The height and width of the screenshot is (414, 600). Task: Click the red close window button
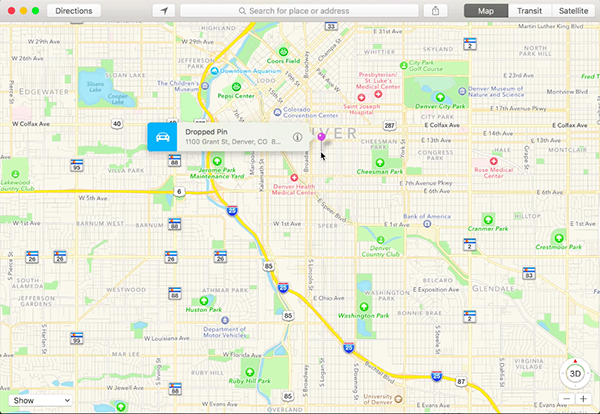(x=11, y=11)
